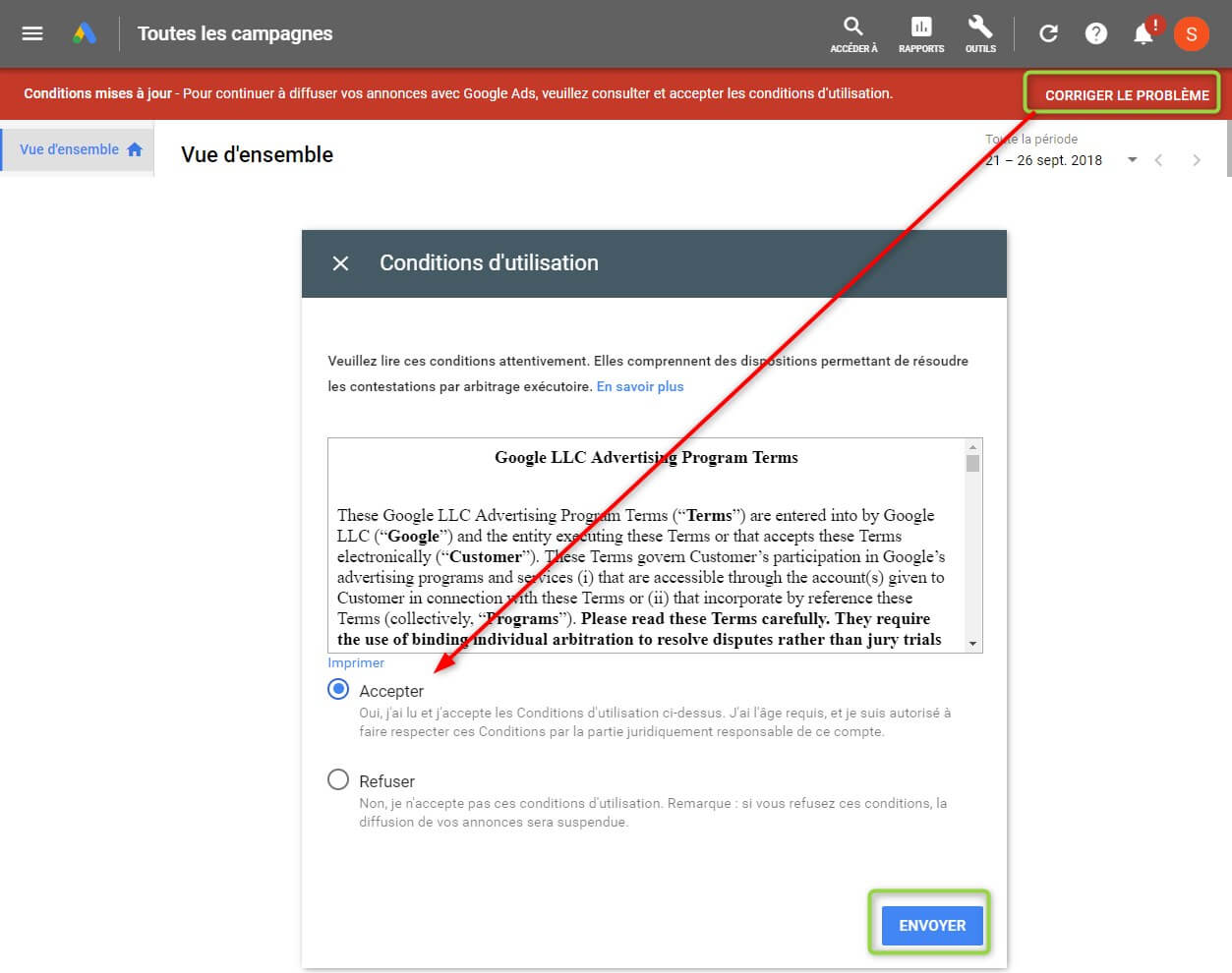Open the Outils wrench menu
1232x973 pixels.
tap(980, 33)
